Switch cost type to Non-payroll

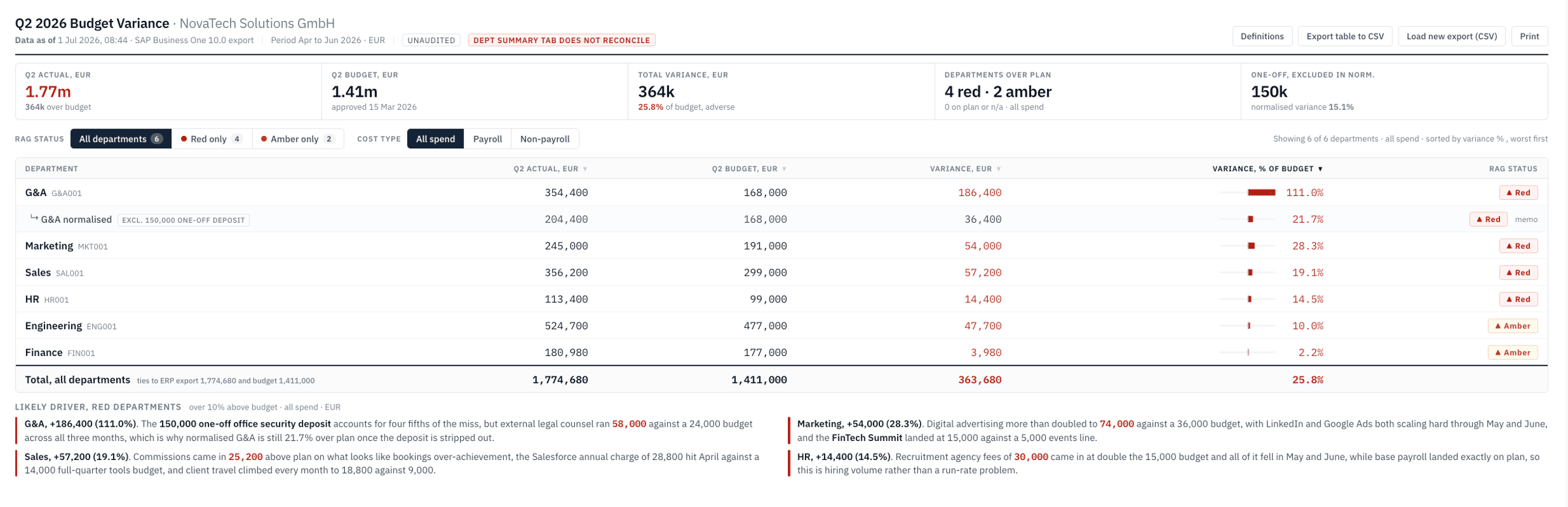pyautogui.click(x=545, y=139)
